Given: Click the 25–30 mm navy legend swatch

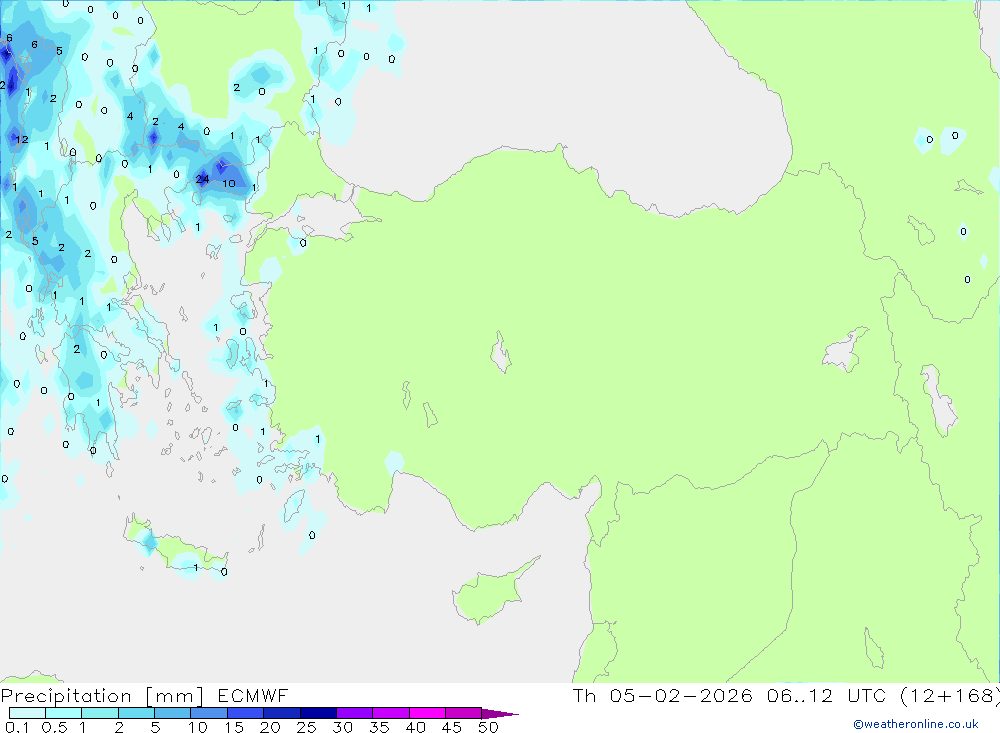Looking at the screenshot, I should [x=318, y=713].
